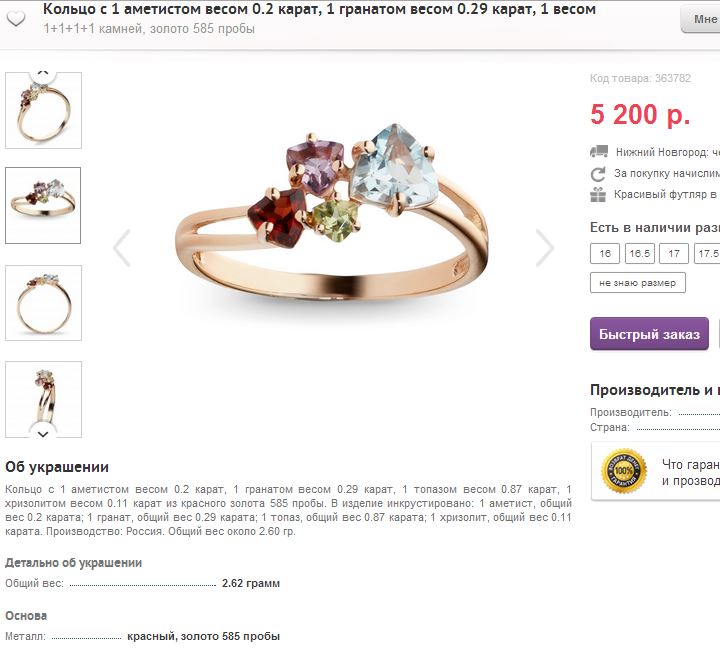Click the main ring product image

[333, 216]
